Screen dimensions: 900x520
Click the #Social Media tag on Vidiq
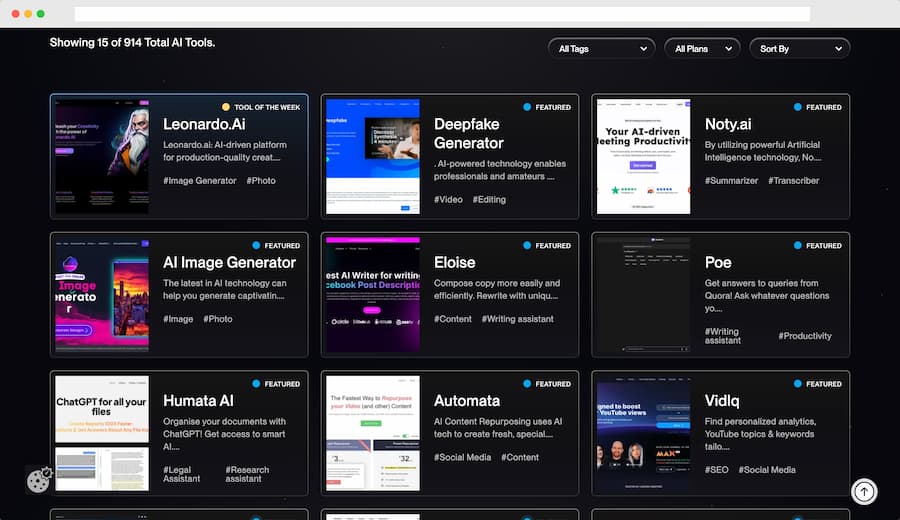click(767, 469)
